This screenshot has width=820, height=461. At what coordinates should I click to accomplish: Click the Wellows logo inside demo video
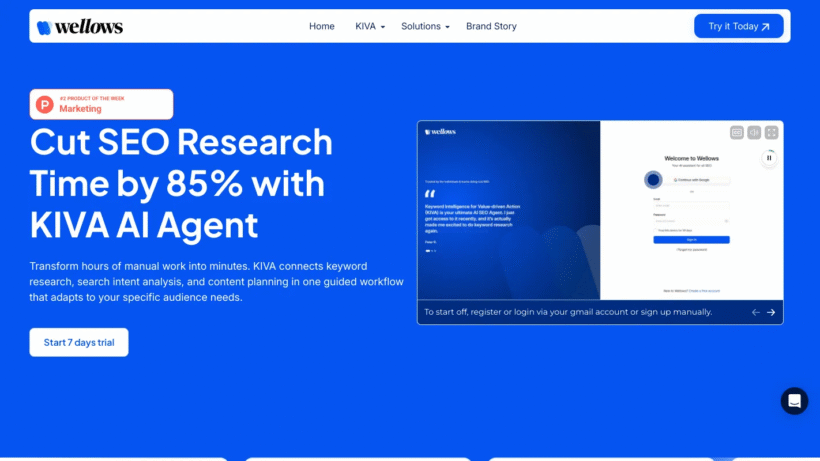point(440,132)
